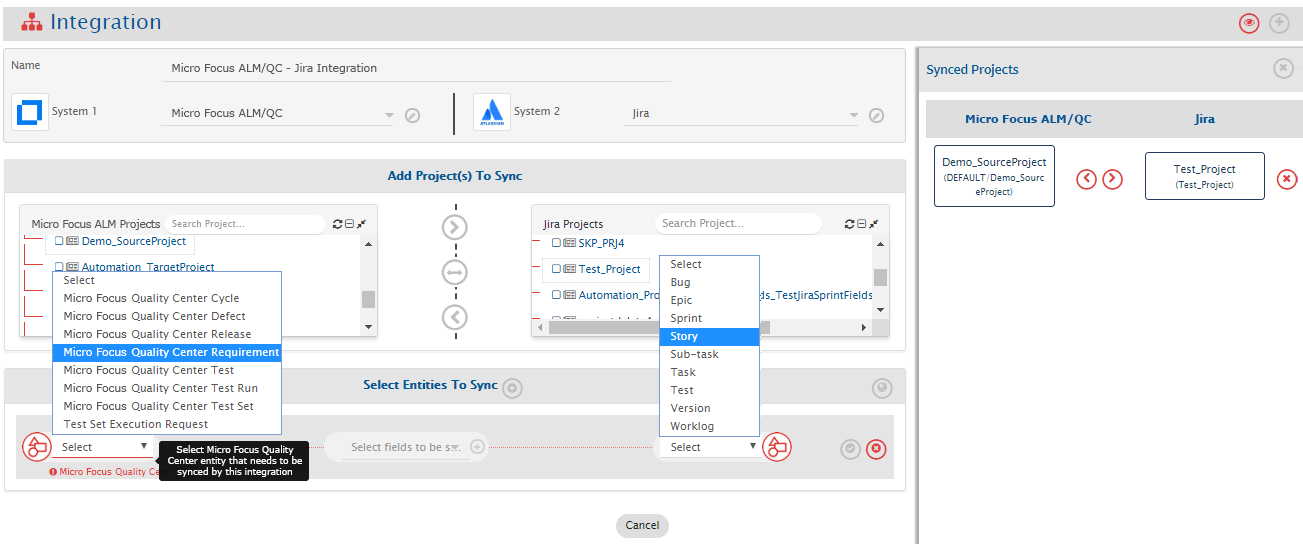Refresh the Jira Projects list
Viewport: 1303px width, 544px height.
coord(849,224)
